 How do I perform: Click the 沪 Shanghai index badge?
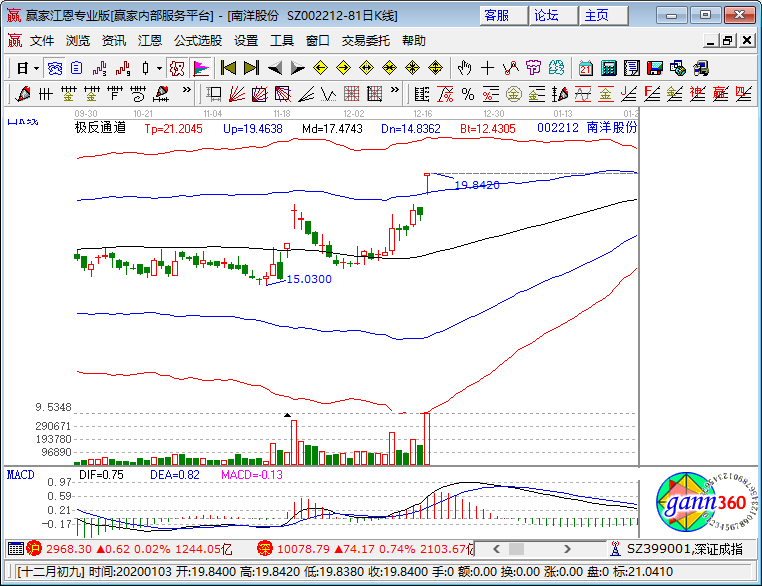pyautogui.click(x=35, y=549)
